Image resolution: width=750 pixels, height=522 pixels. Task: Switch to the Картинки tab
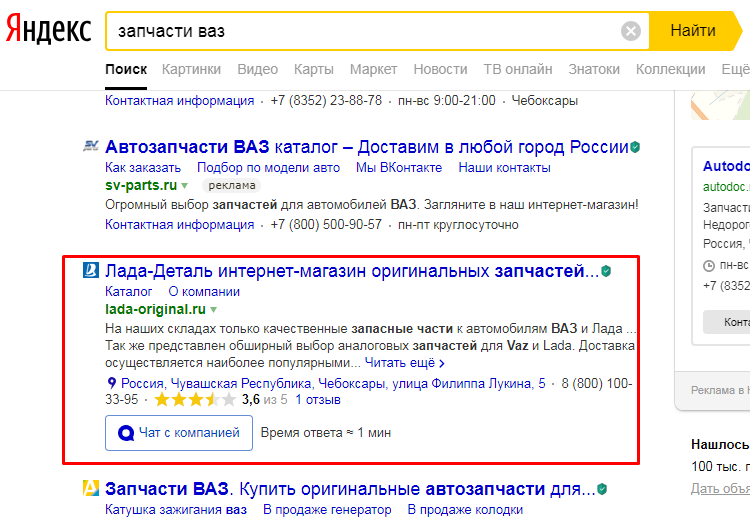191,69
